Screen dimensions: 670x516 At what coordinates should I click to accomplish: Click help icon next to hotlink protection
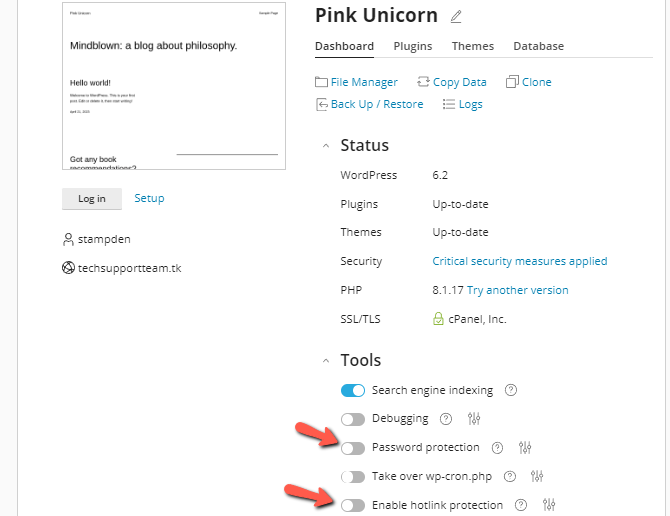click(x=520, y=505)
